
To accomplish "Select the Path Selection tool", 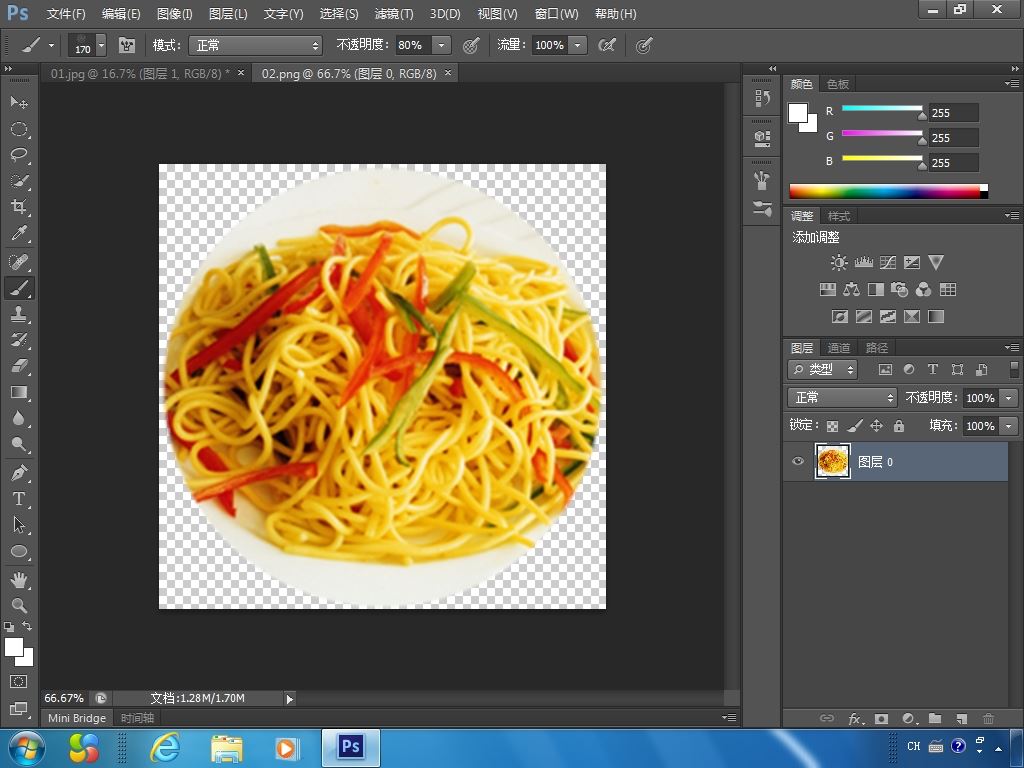I will click(19, 525).
